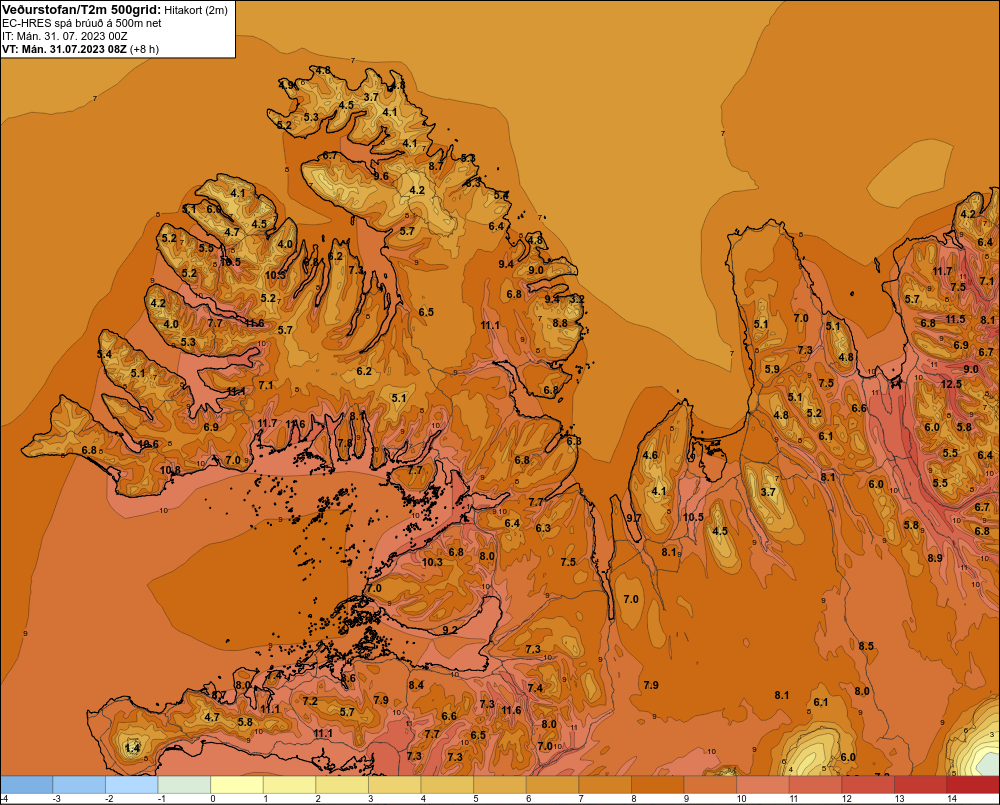Click the legend label '0'
The height and width of the screenshot is (805, 1000).
[x=212, y=799]
